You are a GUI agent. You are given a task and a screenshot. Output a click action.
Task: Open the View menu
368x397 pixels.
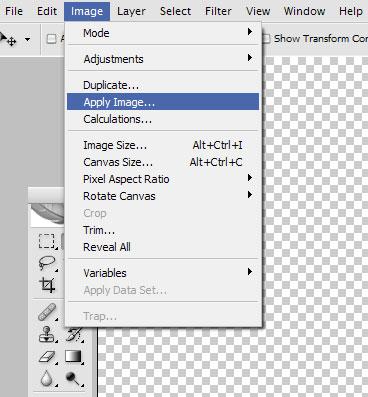tap(258, 11)
